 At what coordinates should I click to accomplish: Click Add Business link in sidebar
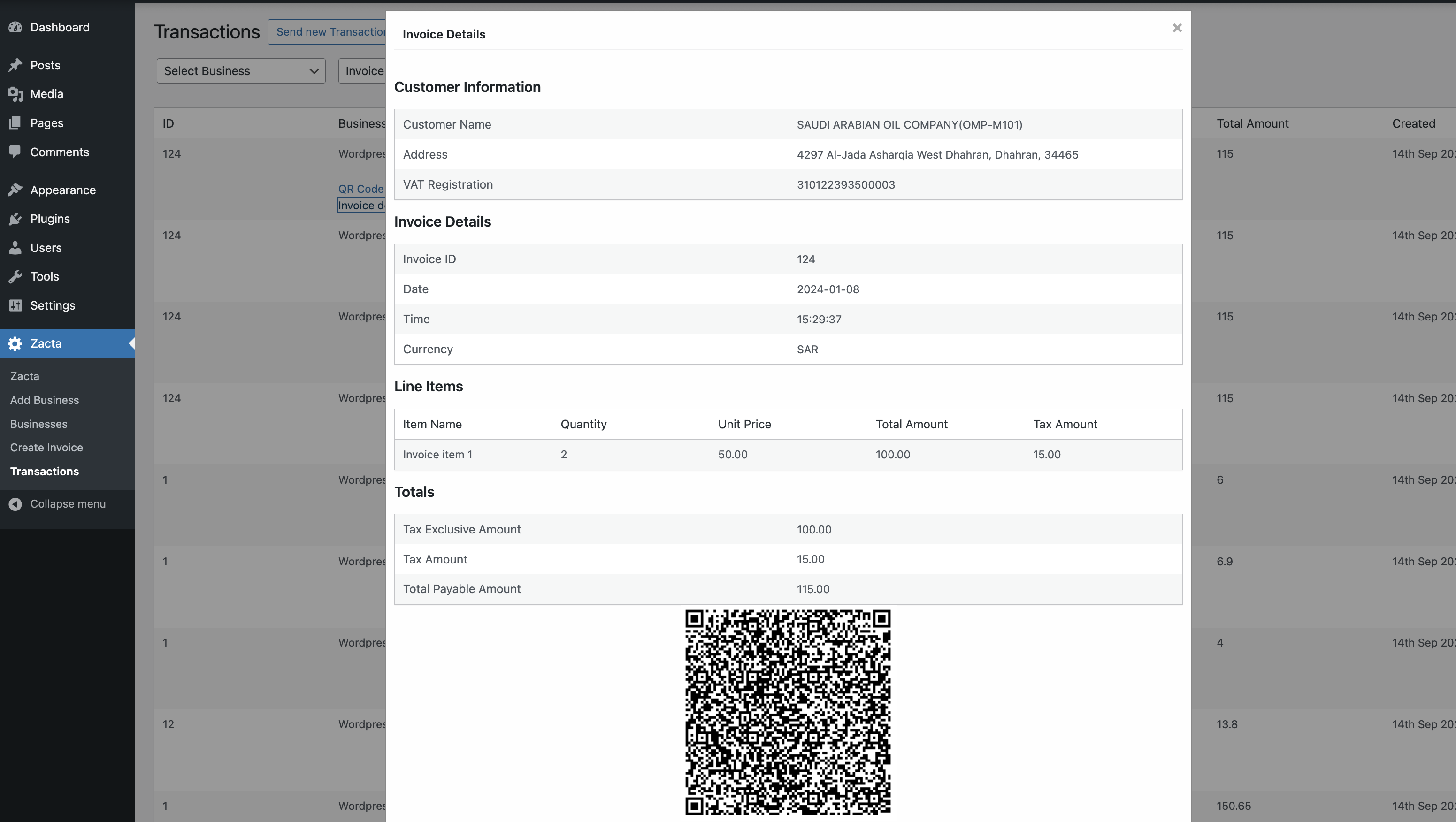coord(44,399)
